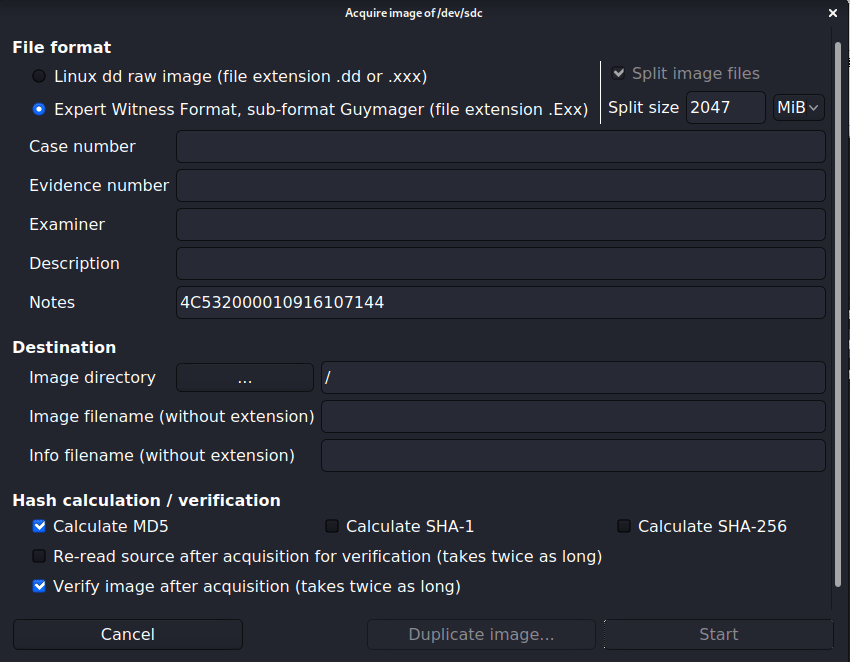Viewport: 850px width, 662px height.
Task: Focus the Evidence number text box
Action: tap(500, 185)
